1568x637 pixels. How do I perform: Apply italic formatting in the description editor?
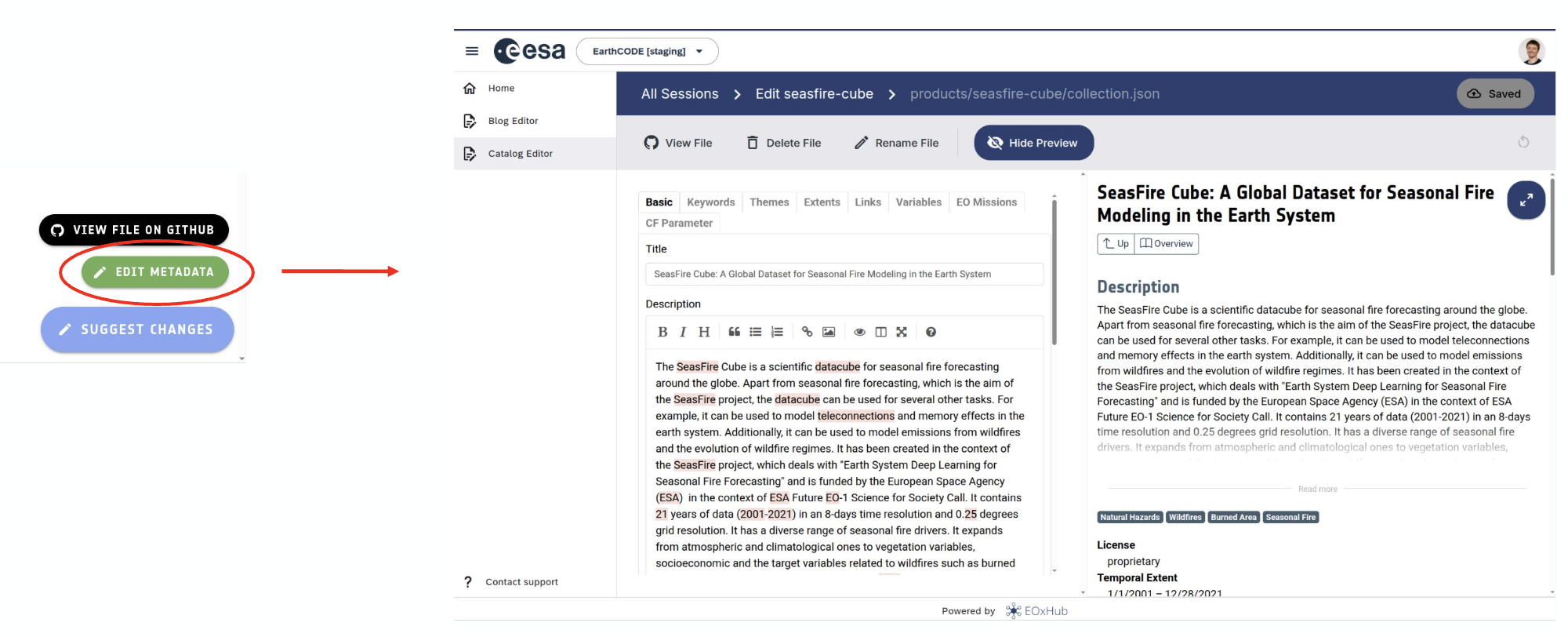coord(683,332)
